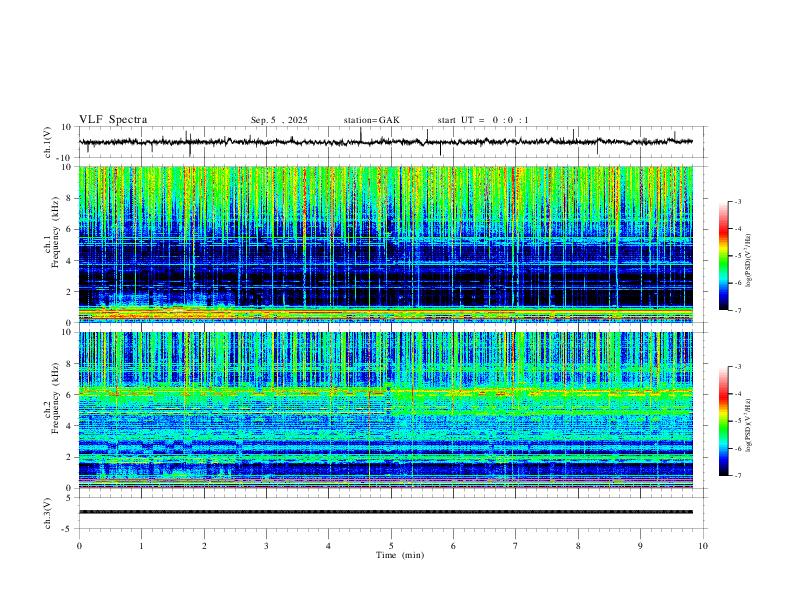
Task: Click the 'VLF Spectra' title text
Action: coord(113,120)
